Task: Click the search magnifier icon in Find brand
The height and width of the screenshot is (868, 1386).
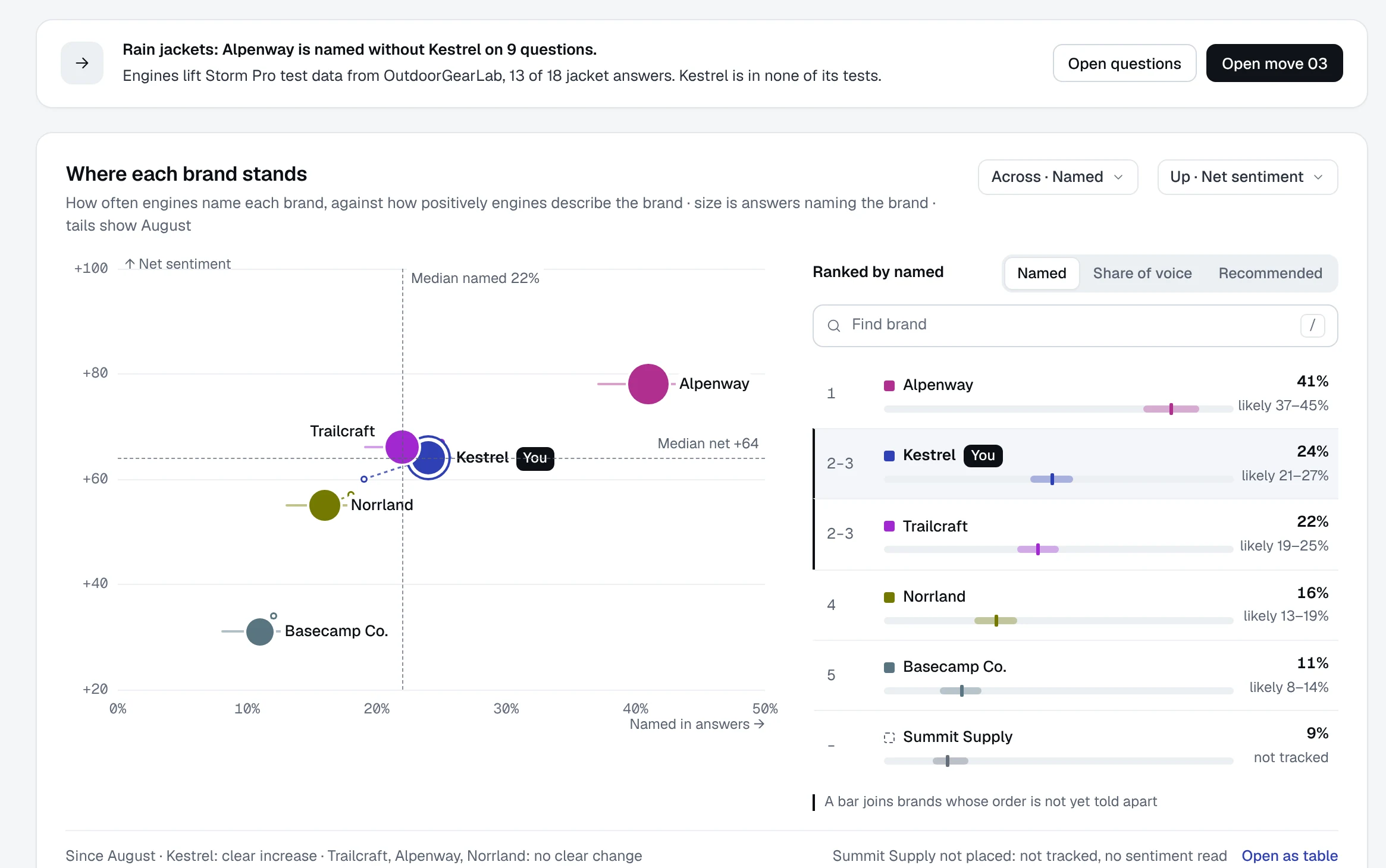Action: (834, 326)
